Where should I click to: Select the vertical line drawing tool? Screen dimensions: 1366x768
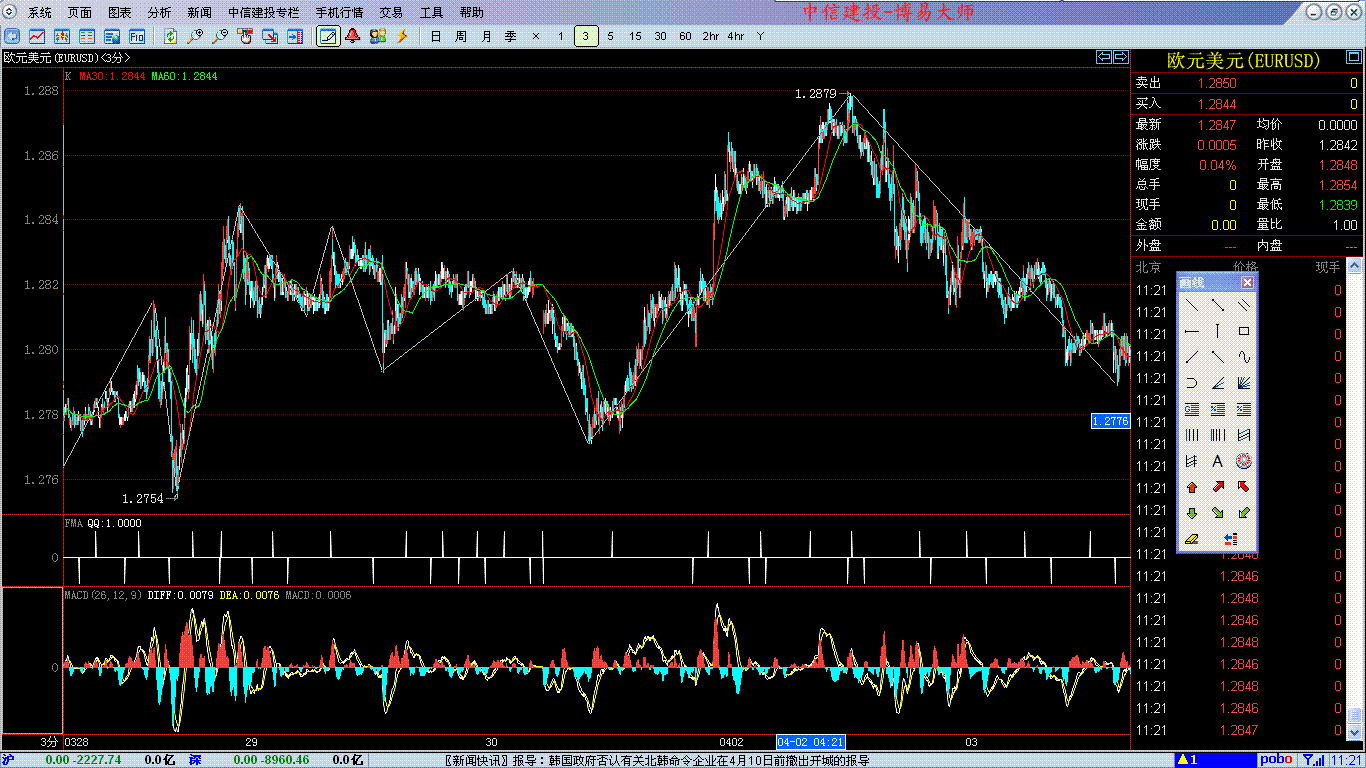click(1218, 331)
